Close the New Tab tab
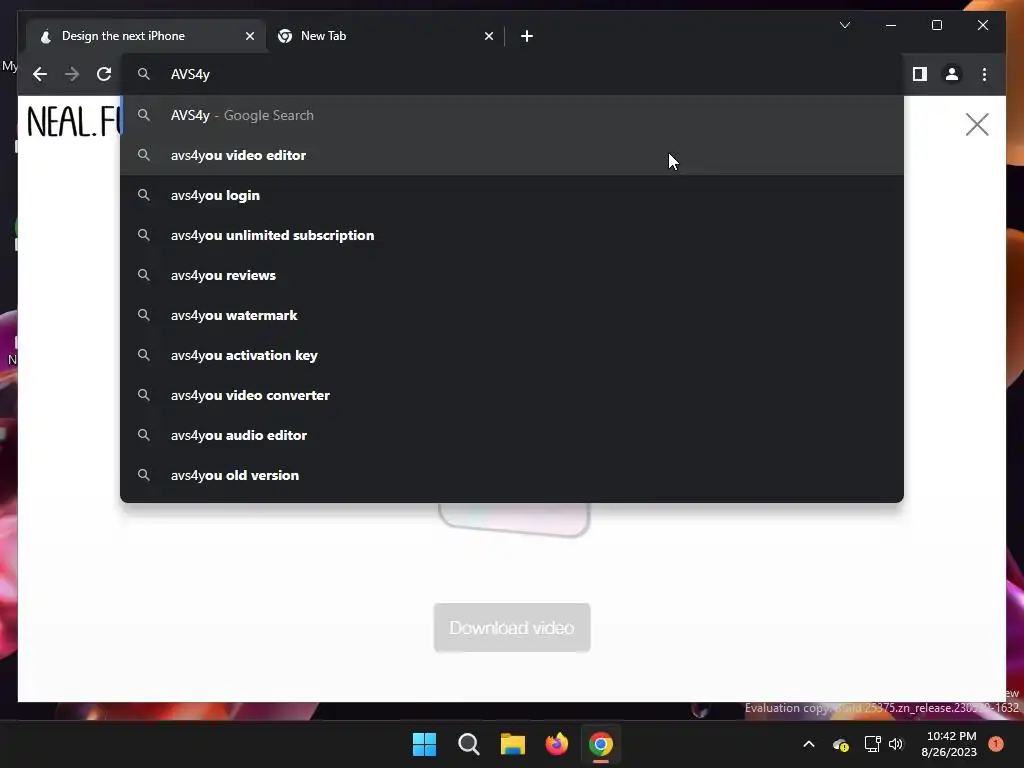Viewport: 1024px width, 768px height. 488,36
